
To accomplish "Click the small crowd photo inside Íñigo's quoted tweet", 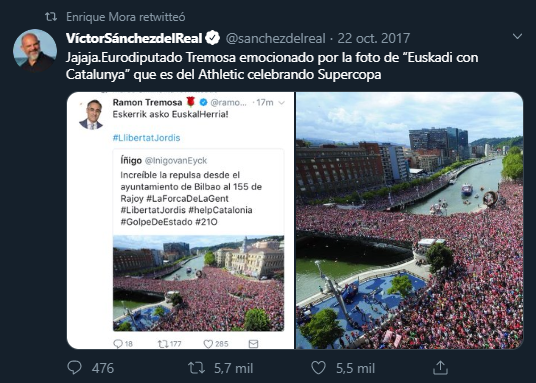I will click(x=198, y=283).
